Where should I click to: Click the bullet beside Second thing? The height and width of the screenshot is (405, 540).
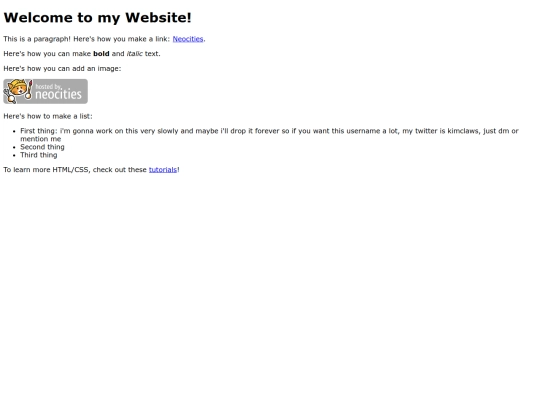pyautogui.click(x=14, y=147)
